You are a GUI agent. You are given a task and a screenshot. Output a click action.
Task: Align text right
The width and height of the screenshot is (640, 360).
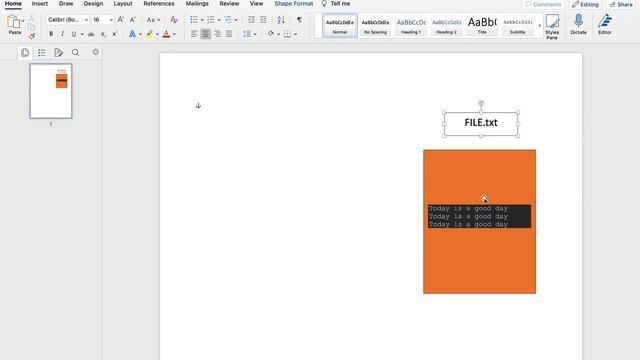click(217, 34)
